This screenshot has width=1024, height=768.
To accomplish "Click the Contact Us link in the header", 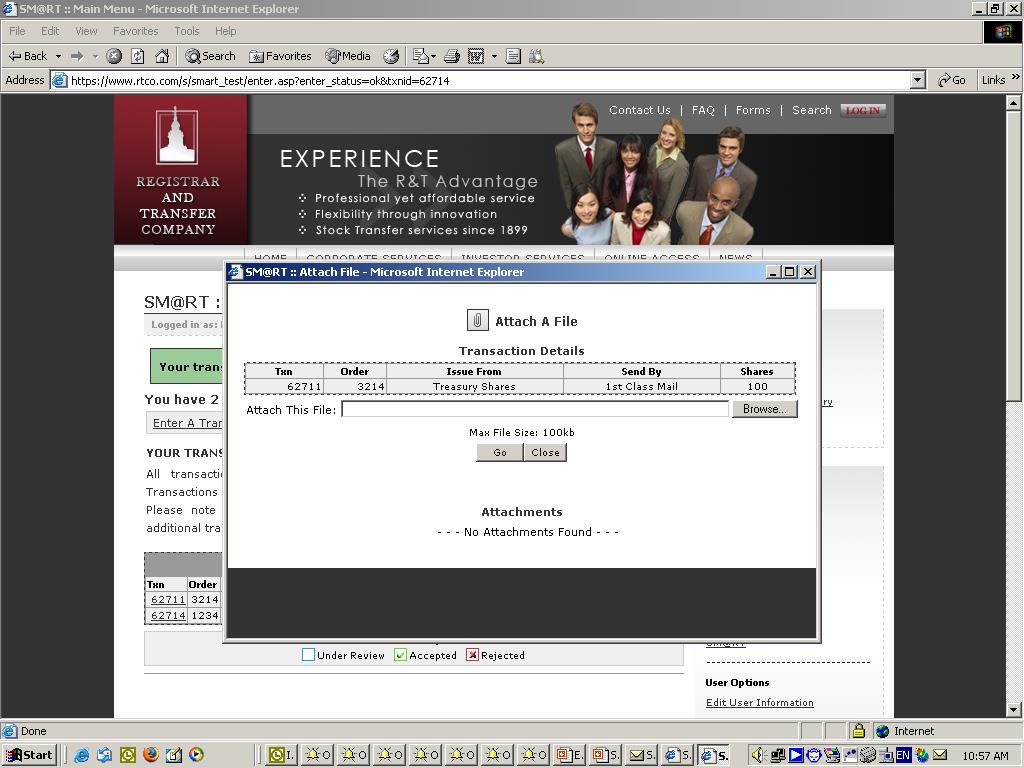I will click(x=639, y=110).
